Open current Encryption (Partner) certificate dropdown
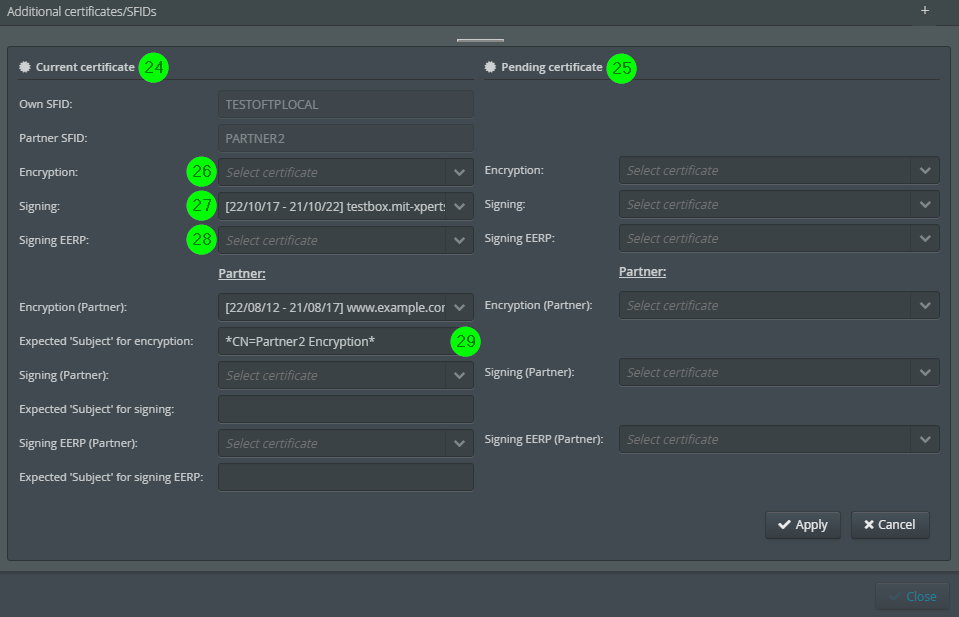 pyautogui.click(x=346, y=308)
